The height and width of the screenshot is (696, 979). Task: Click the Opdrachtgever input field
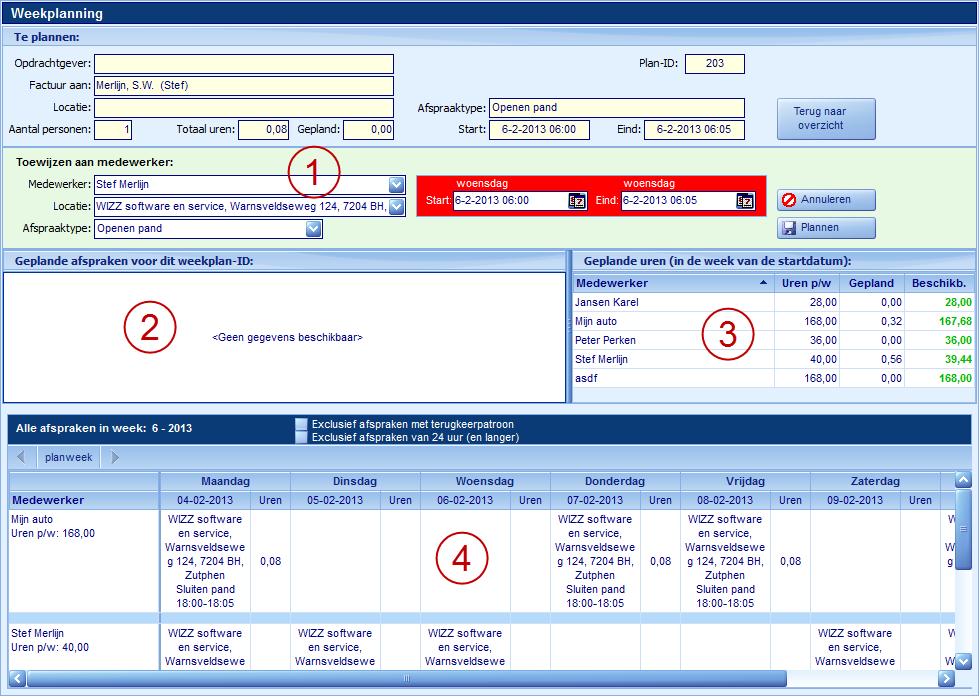tap(244, 64)
